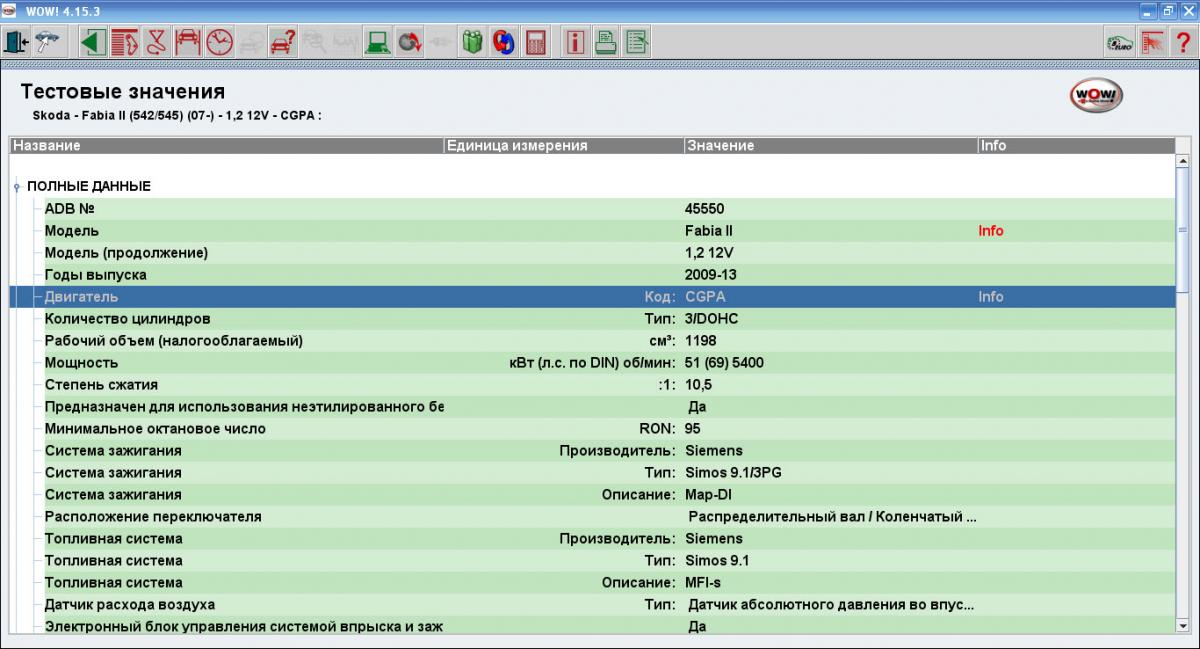The width and height of the screenshot is (1200, 649).
Task: Click the value 3/DOHC
Action: pyautogui.click(x=712, y=319)
